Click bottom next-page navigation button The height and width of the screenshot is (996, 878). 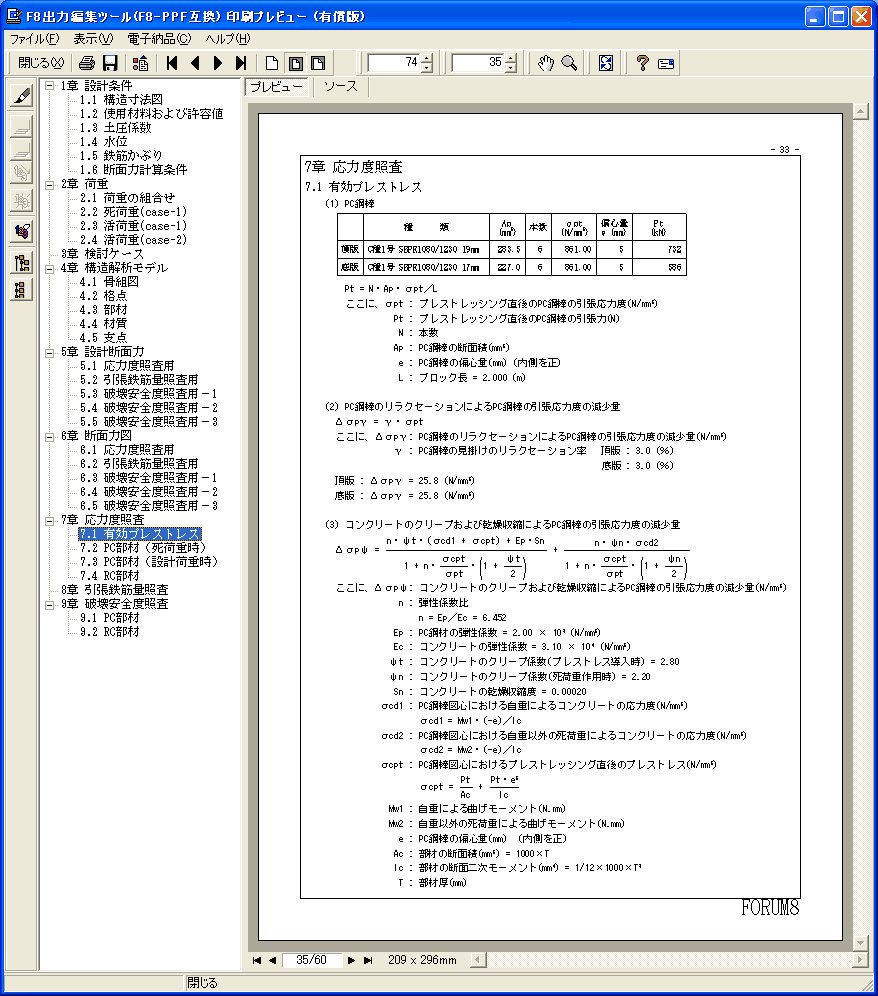tap(351, 960)
